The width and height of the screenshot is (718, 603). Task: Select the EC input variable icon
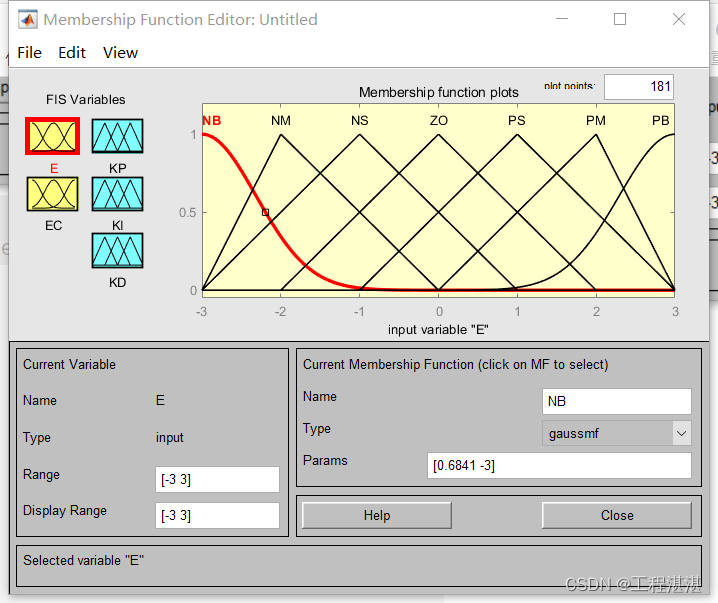pos(53,194)
